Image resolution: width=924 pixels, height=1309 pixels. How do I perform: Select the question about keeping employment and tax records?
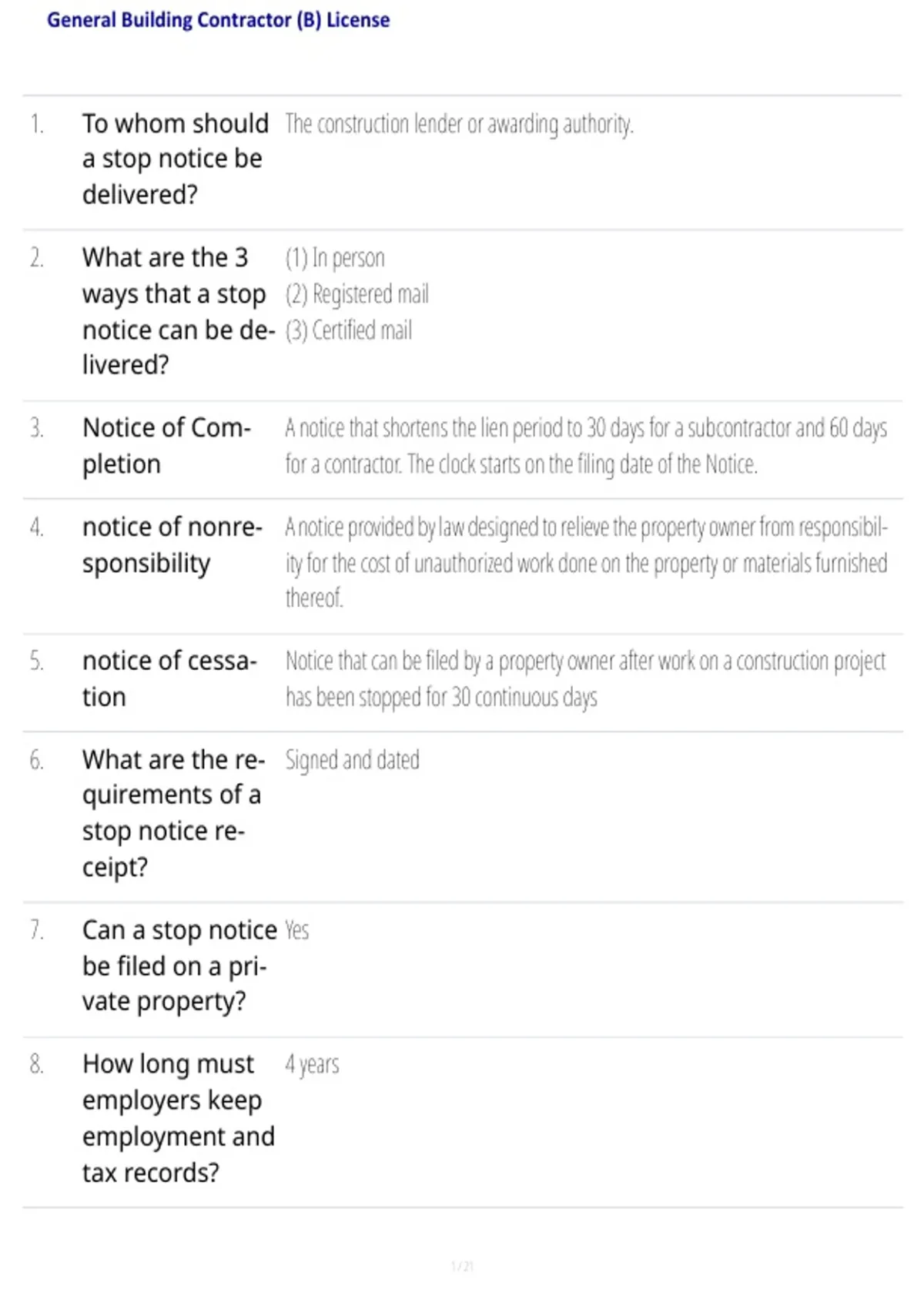point(178,1119)
